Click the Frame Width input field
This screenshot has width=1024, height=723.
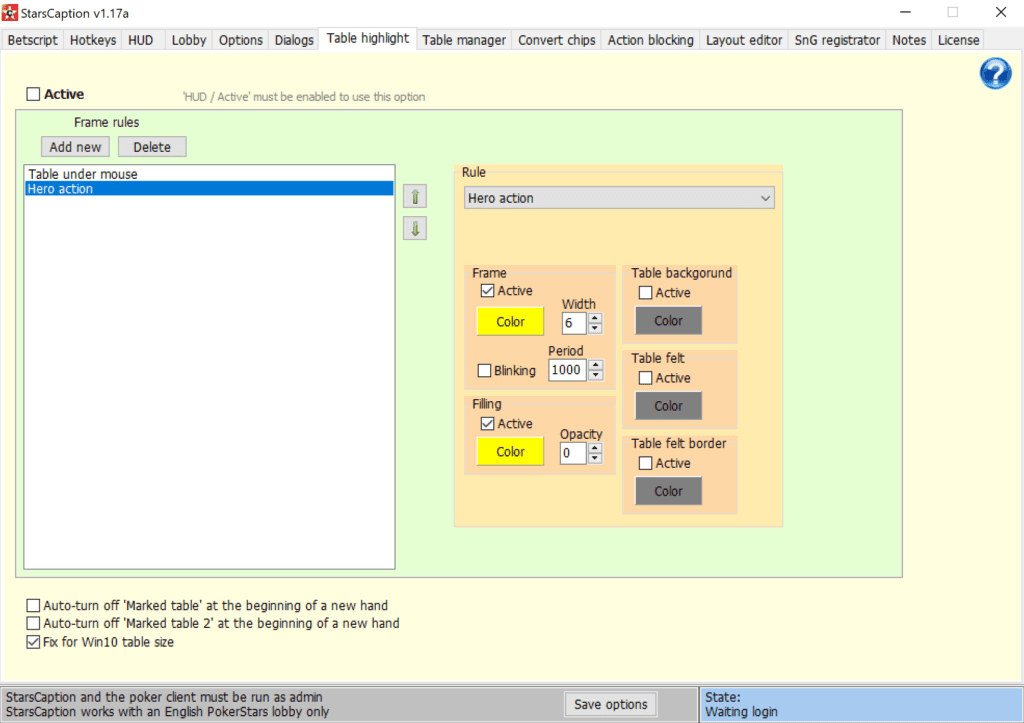point(575,323)
